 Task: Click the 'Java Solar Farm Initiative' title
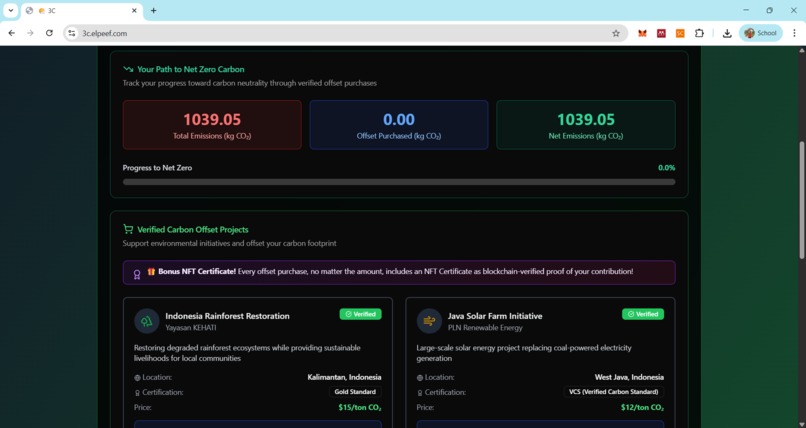click(495, 316)
